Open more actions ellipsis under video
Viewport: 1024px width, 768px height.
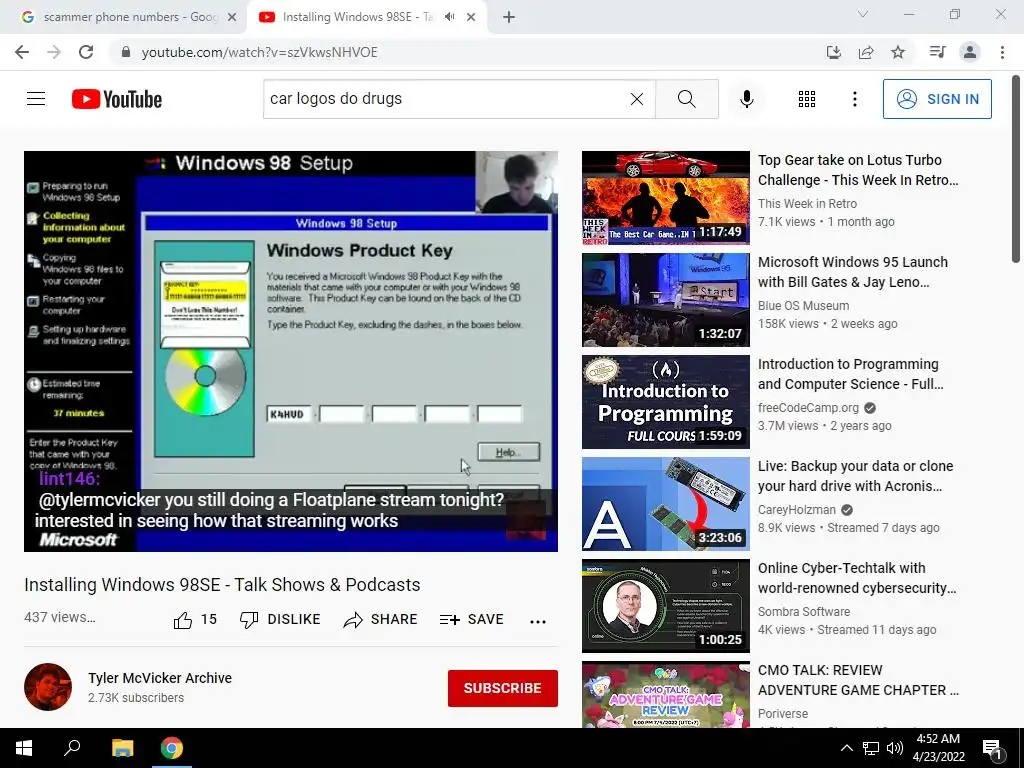537,621
